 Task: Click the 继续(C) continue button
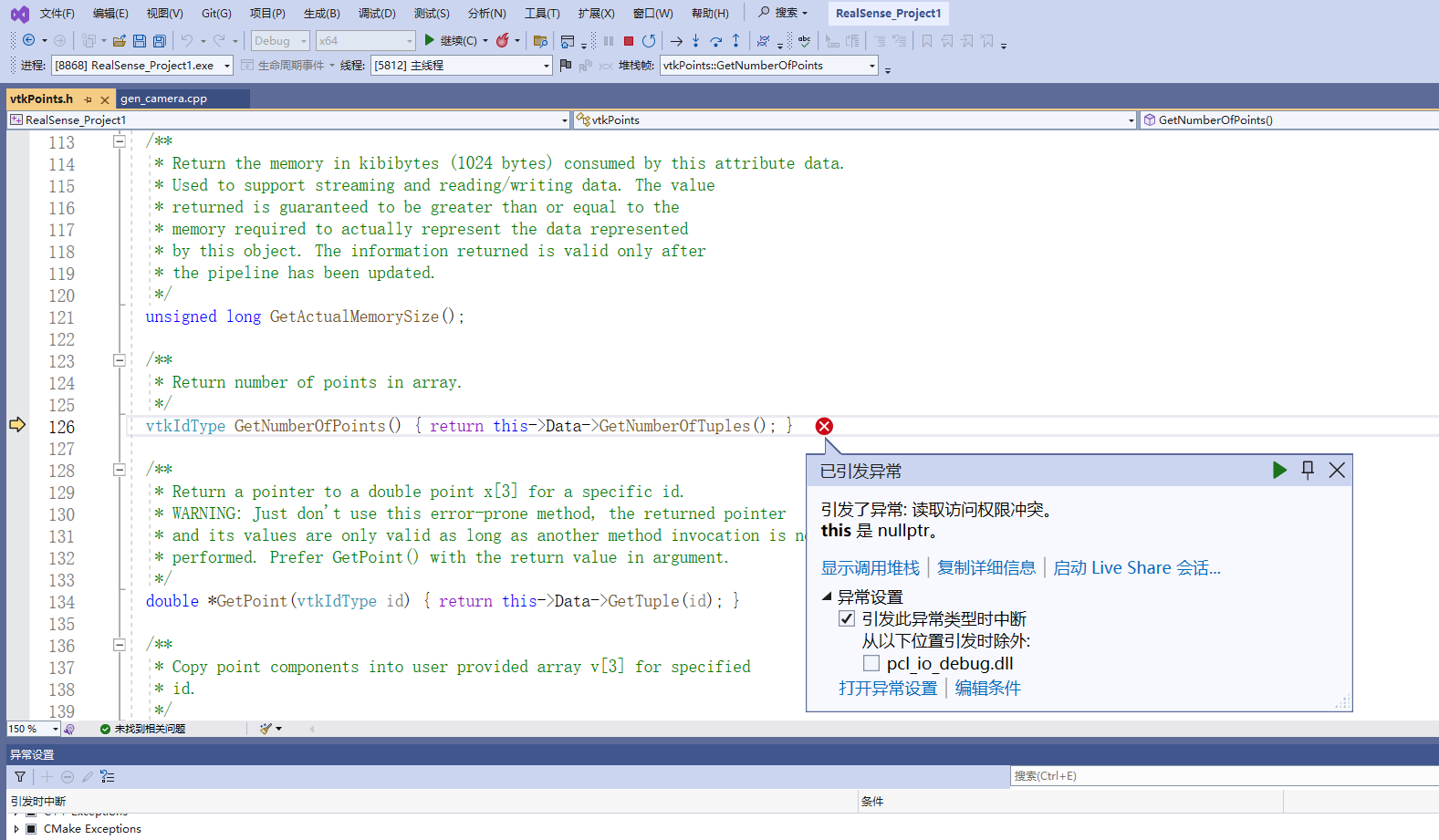450,41
